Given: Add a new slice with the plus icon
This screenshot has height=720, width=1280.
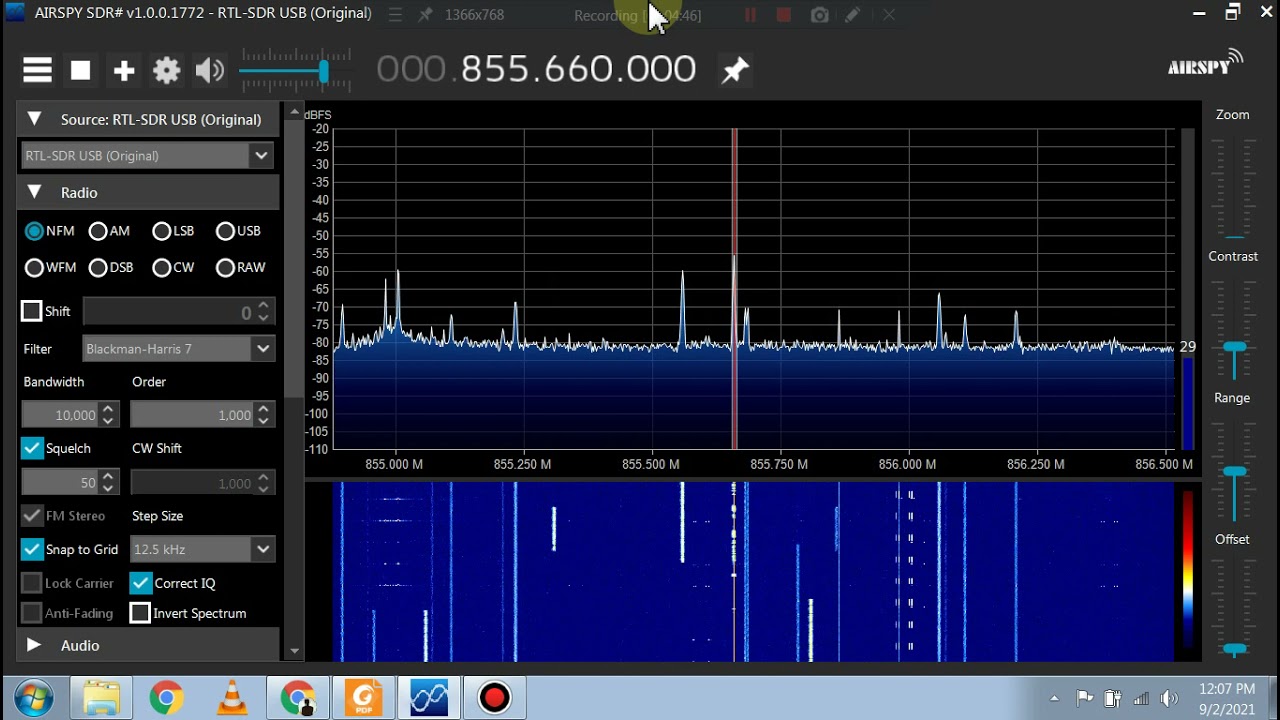Looking at the screenshot, I should coord(124,70).
